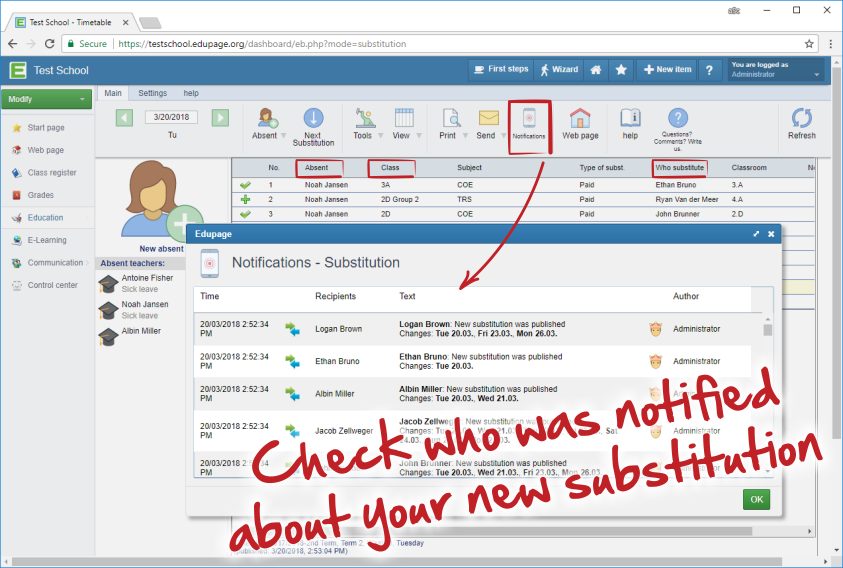Screen dimensions: 843x568
Task: Click the star favorites icon in header
Action: click(621, 70)
